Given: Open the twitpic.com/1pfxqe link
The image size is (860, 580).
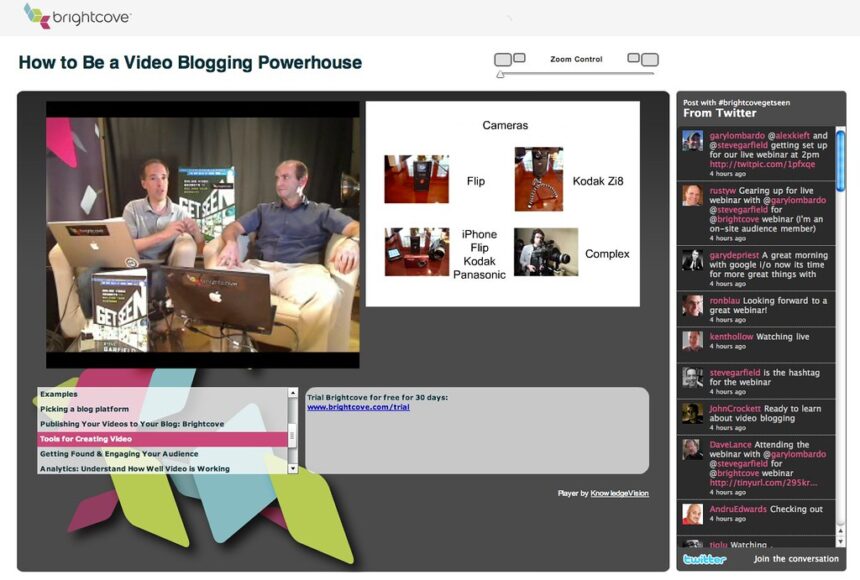Looking at the screenshot, I should [x=762, y=164].
